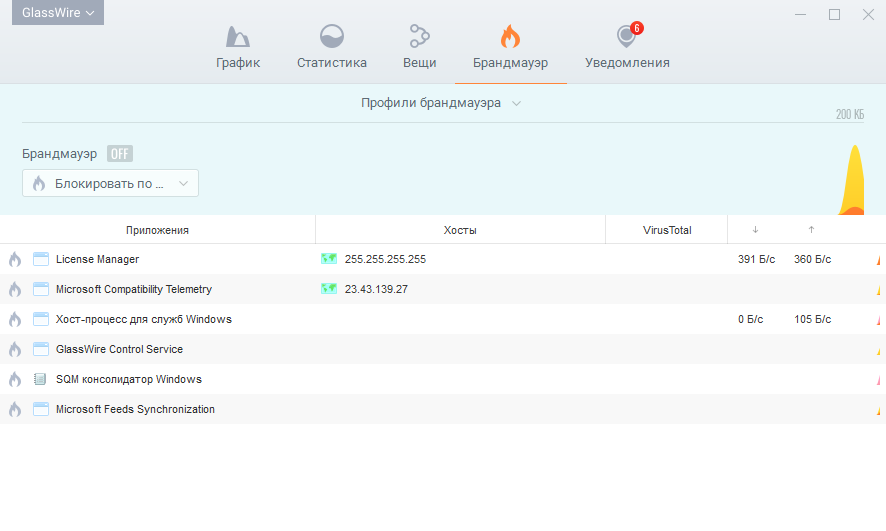Click the SQM консолидатор Windows app icon
The height and width of the screenshot is (531, 886).
(40, 378)
